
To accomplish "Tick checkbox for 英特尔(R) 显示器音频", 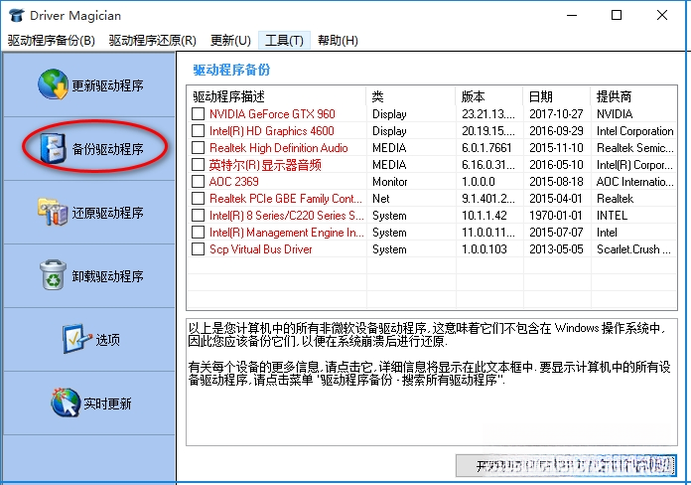I will pyautogui.click(x=198, y=165).
